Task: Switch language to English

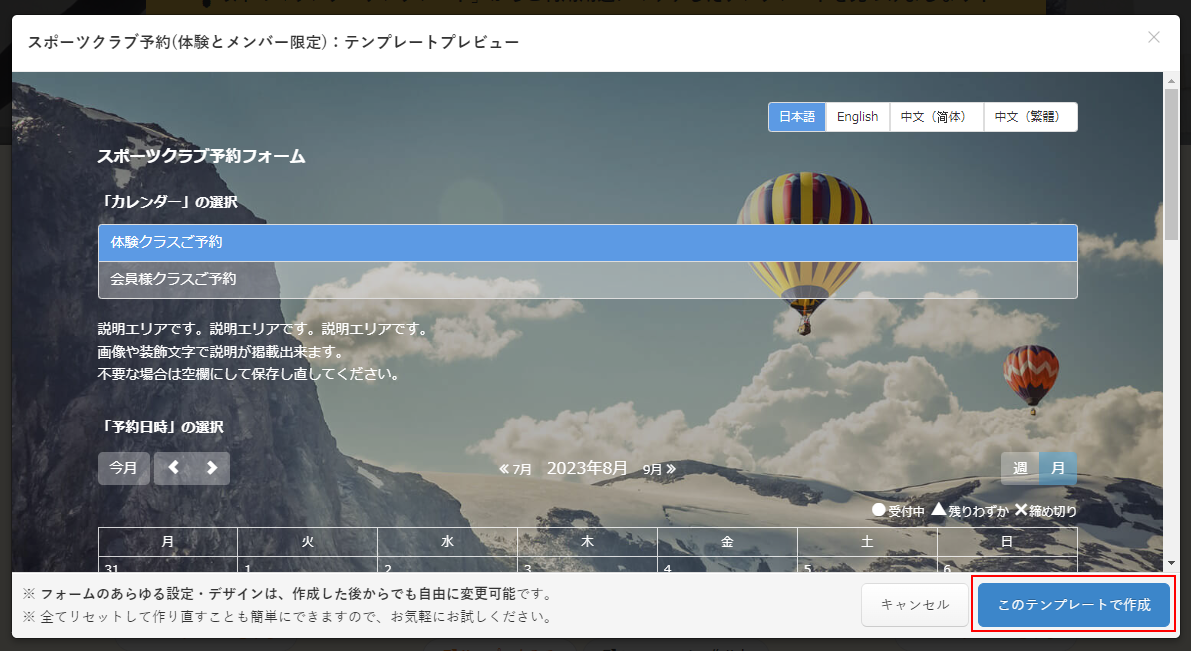Action: (857, 117)
